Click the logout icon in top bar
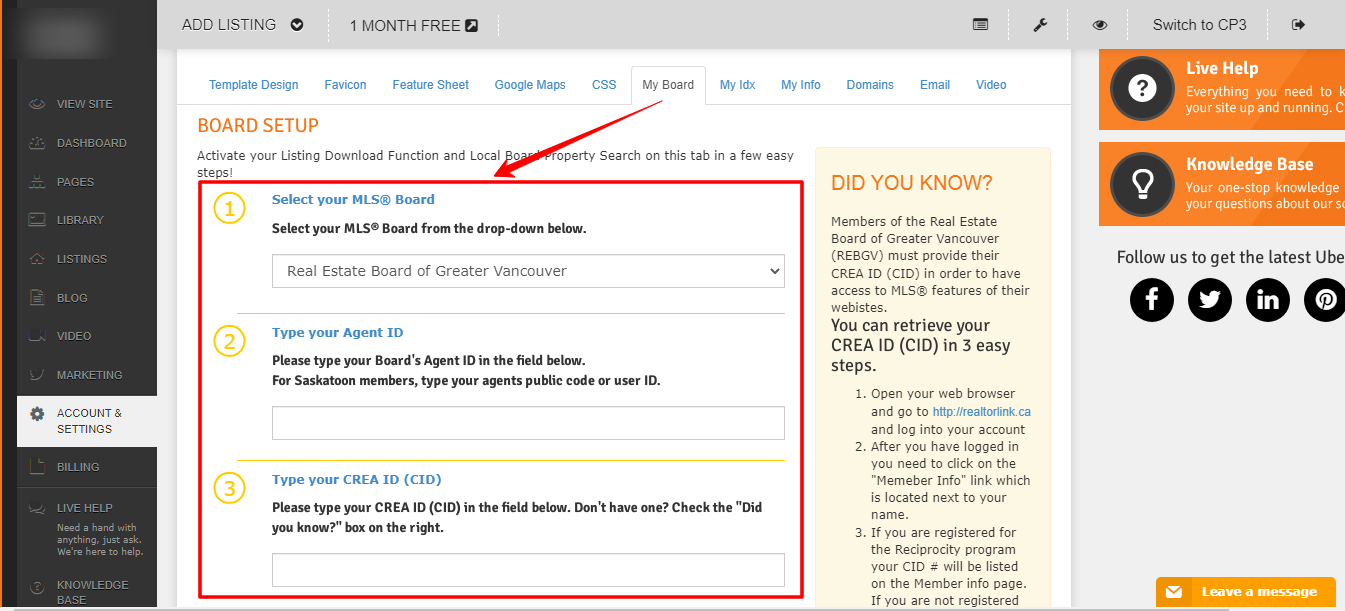The image size is (1345, 611). pyautogui.click(x=1298, y=25)
